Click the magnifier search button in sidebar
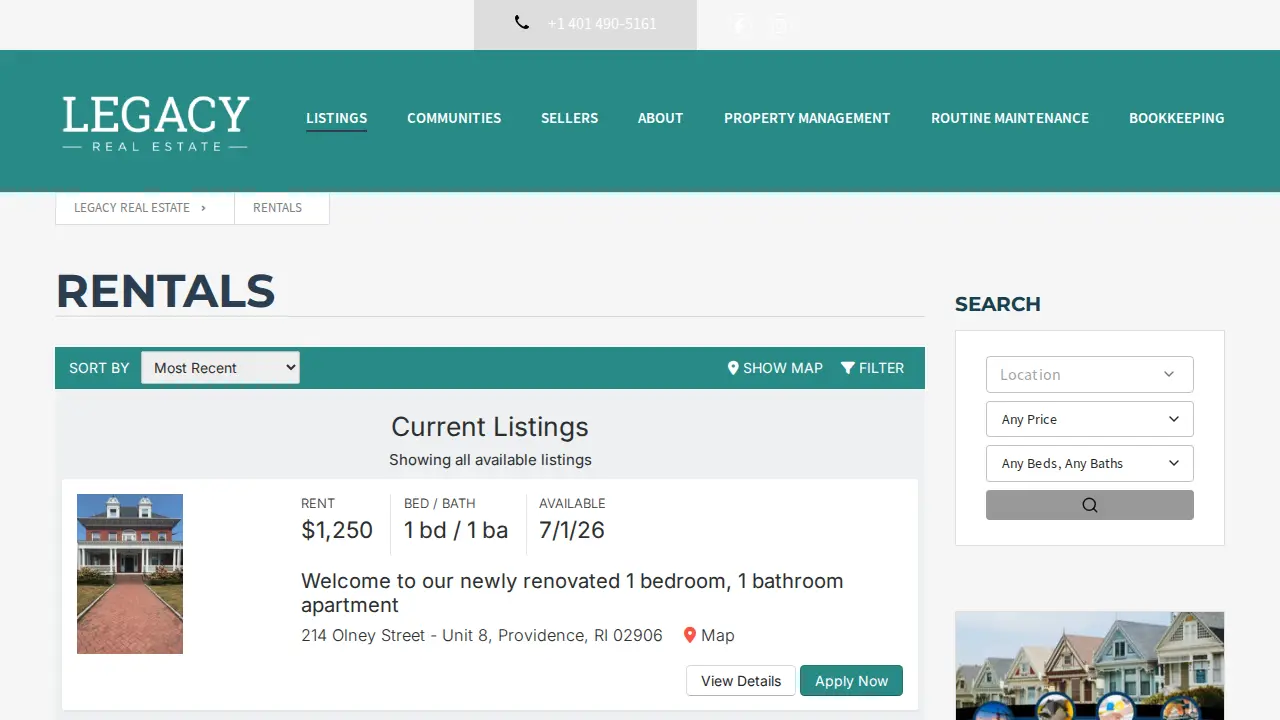This screenshot has height=720, width=1280. [1090, 505]
